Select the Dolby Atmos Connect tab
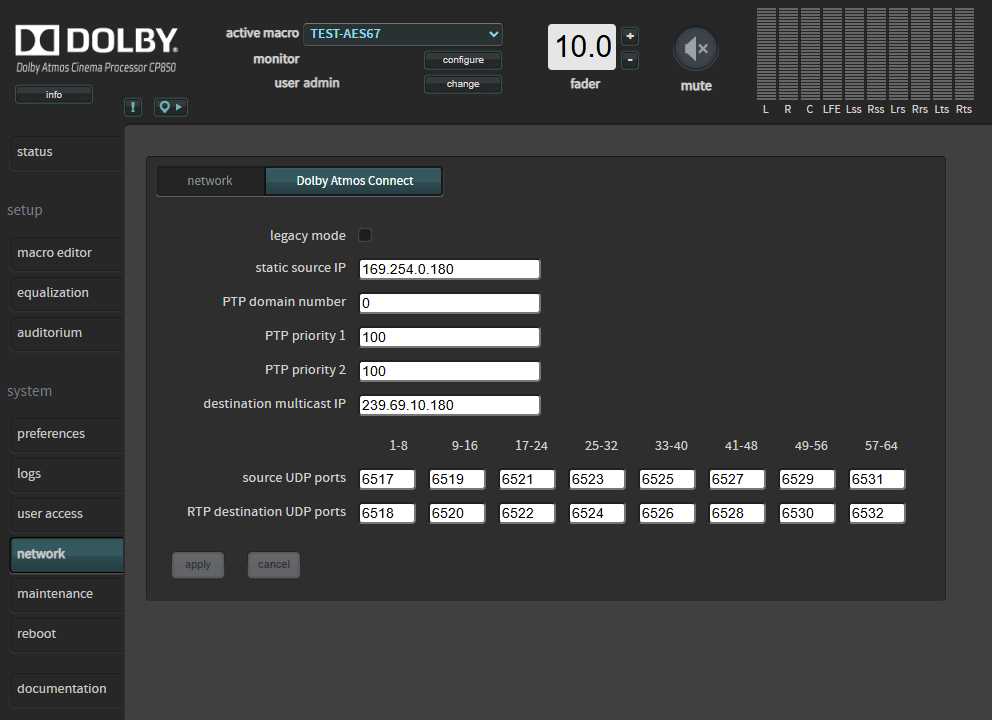The width and height of the screenshot is (992, 720). coord(354,181)
